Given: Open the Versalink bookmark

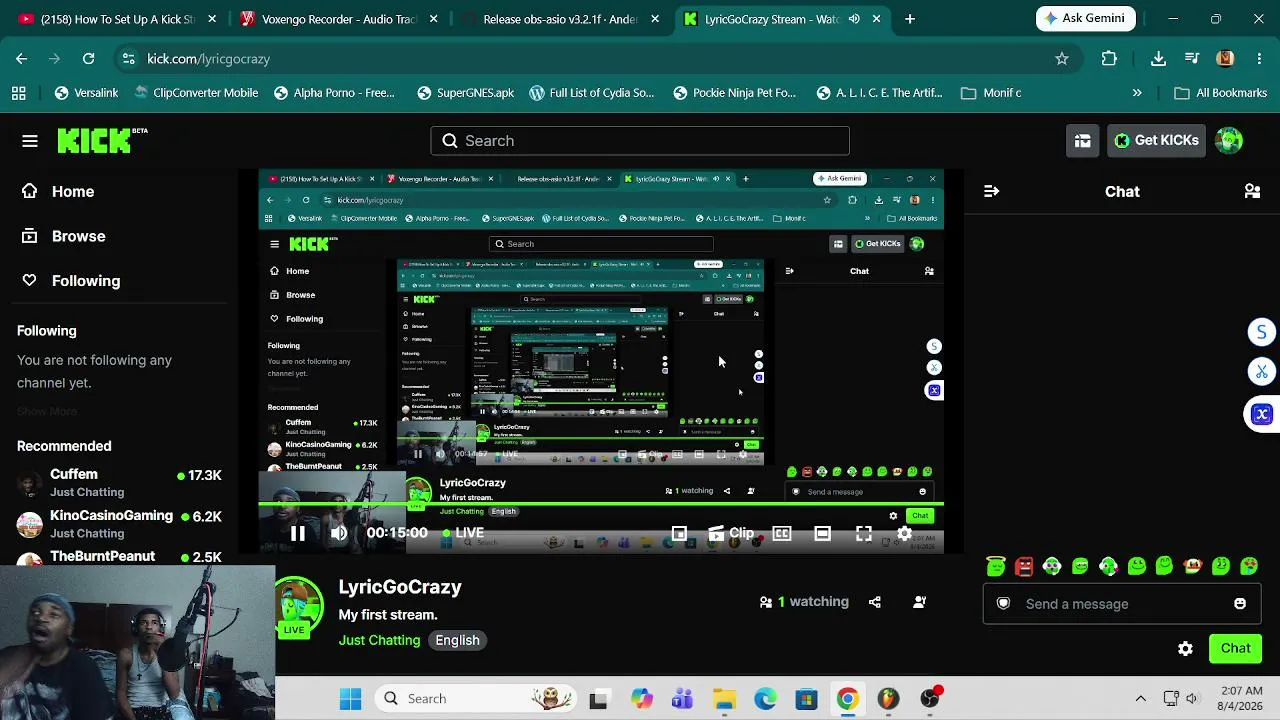Looking at the screenshot, I should pos(86,93).
